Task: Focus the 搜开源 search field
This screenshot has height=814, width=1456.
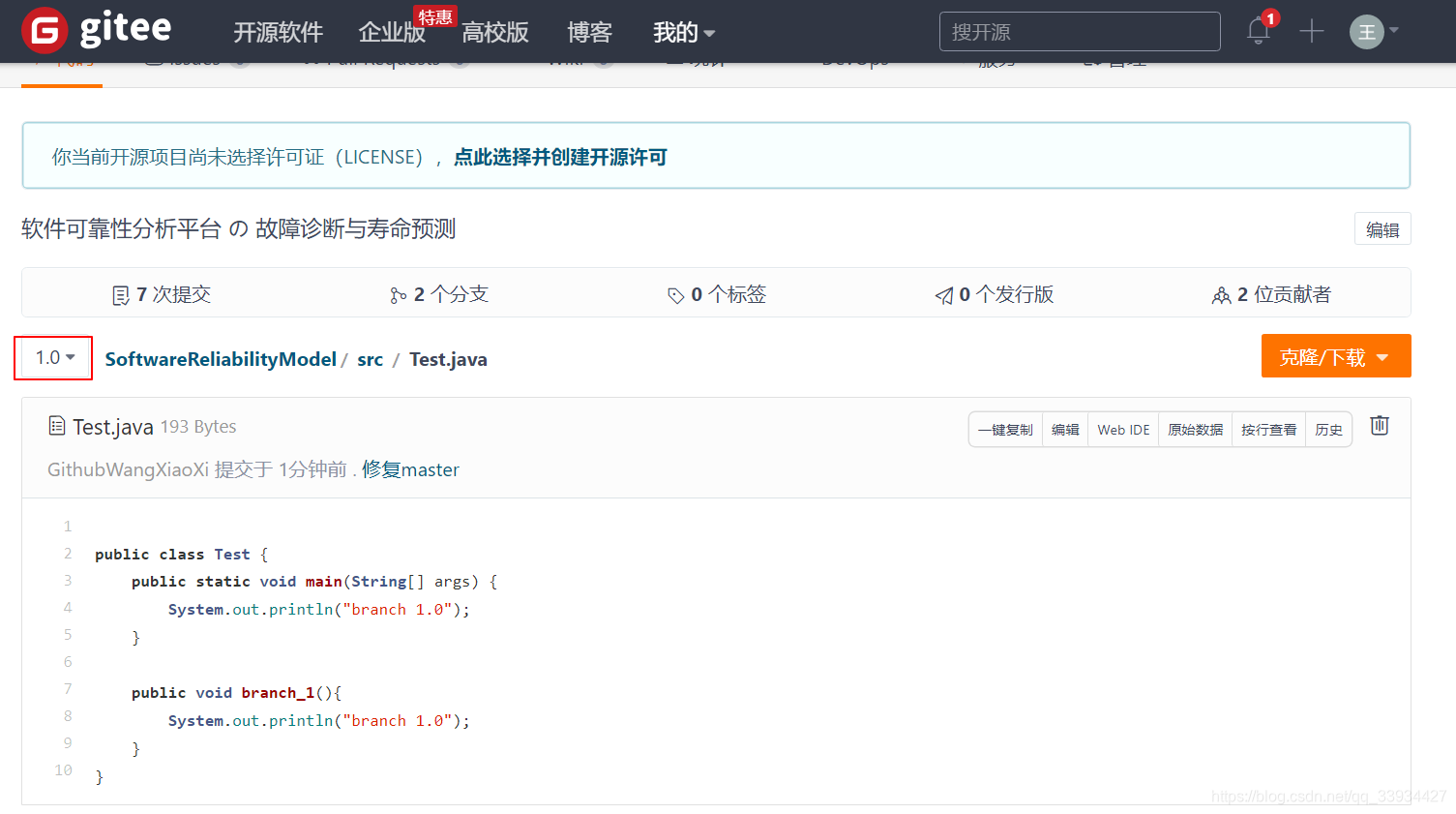Action: 1080,32
